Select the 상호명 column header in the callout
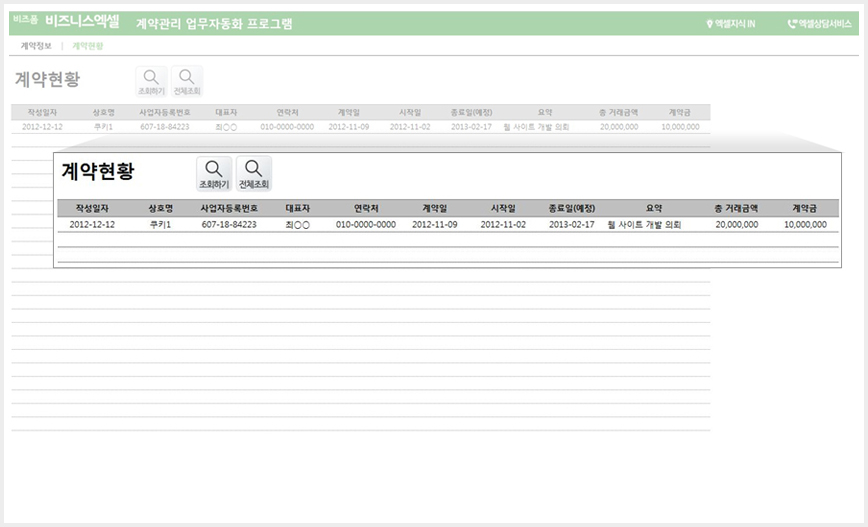 (x=161, y=208)
